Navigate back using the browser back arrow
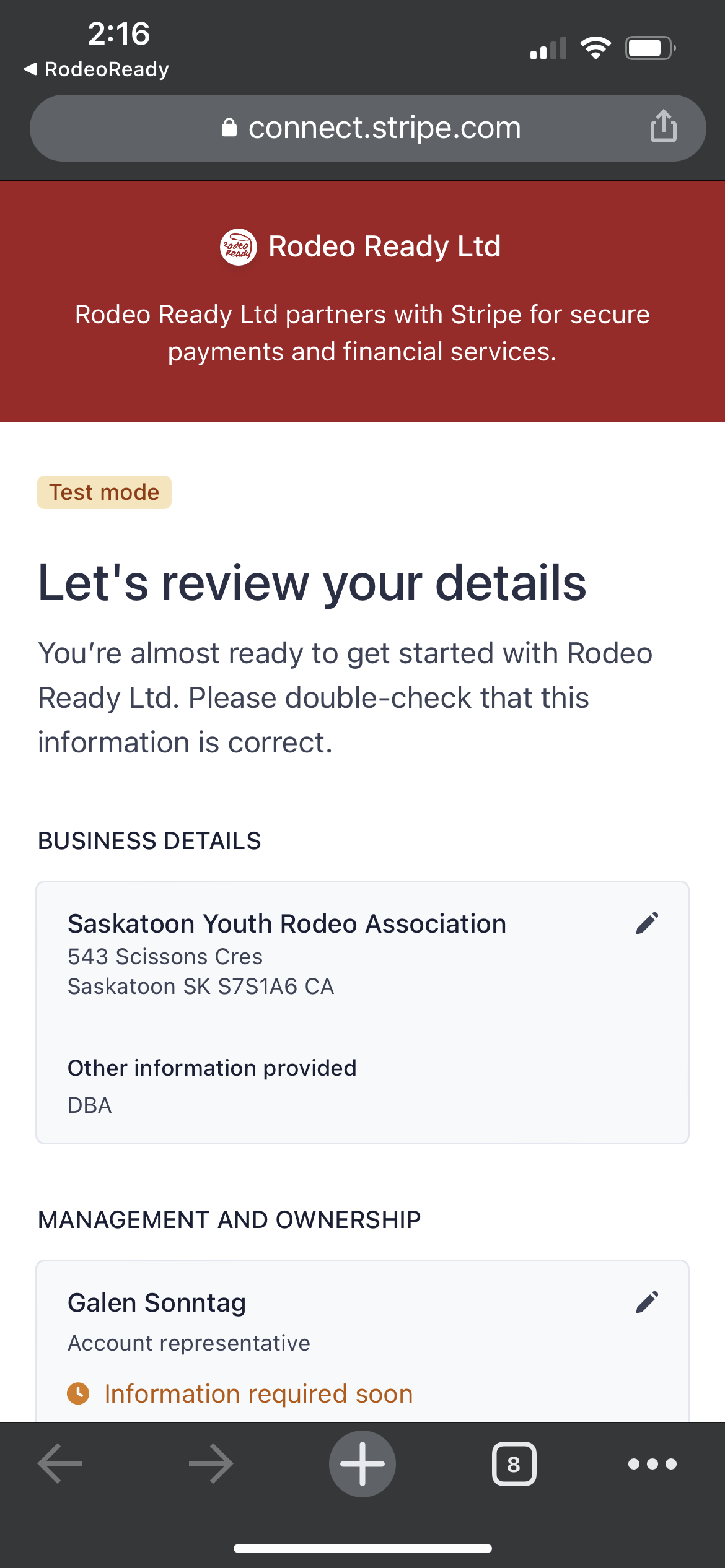The width and height of the screenshot is (725, 1568). [x=59, y=1463]
